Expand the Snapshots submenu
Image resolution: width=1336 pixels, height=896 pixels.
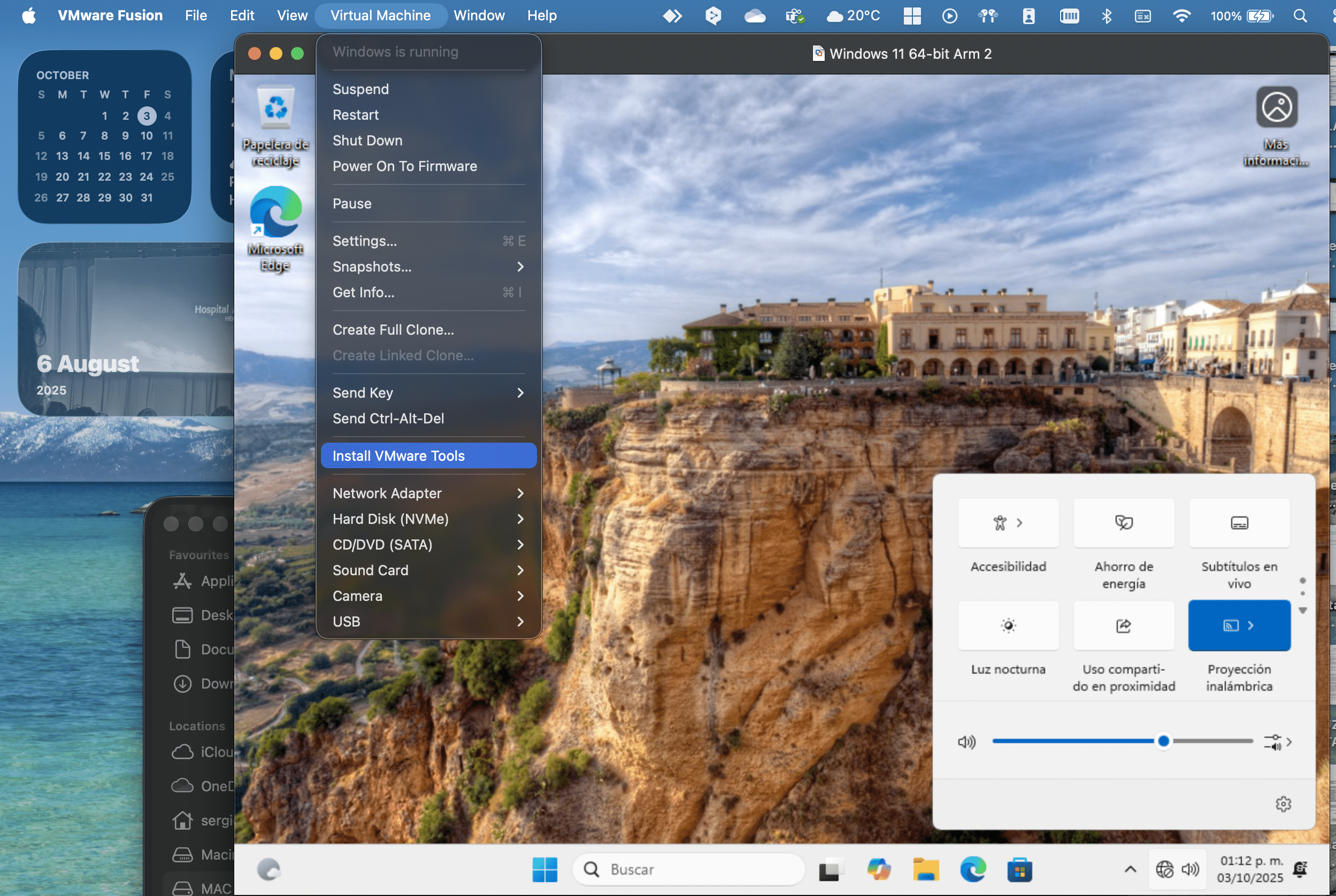[428, 267]
